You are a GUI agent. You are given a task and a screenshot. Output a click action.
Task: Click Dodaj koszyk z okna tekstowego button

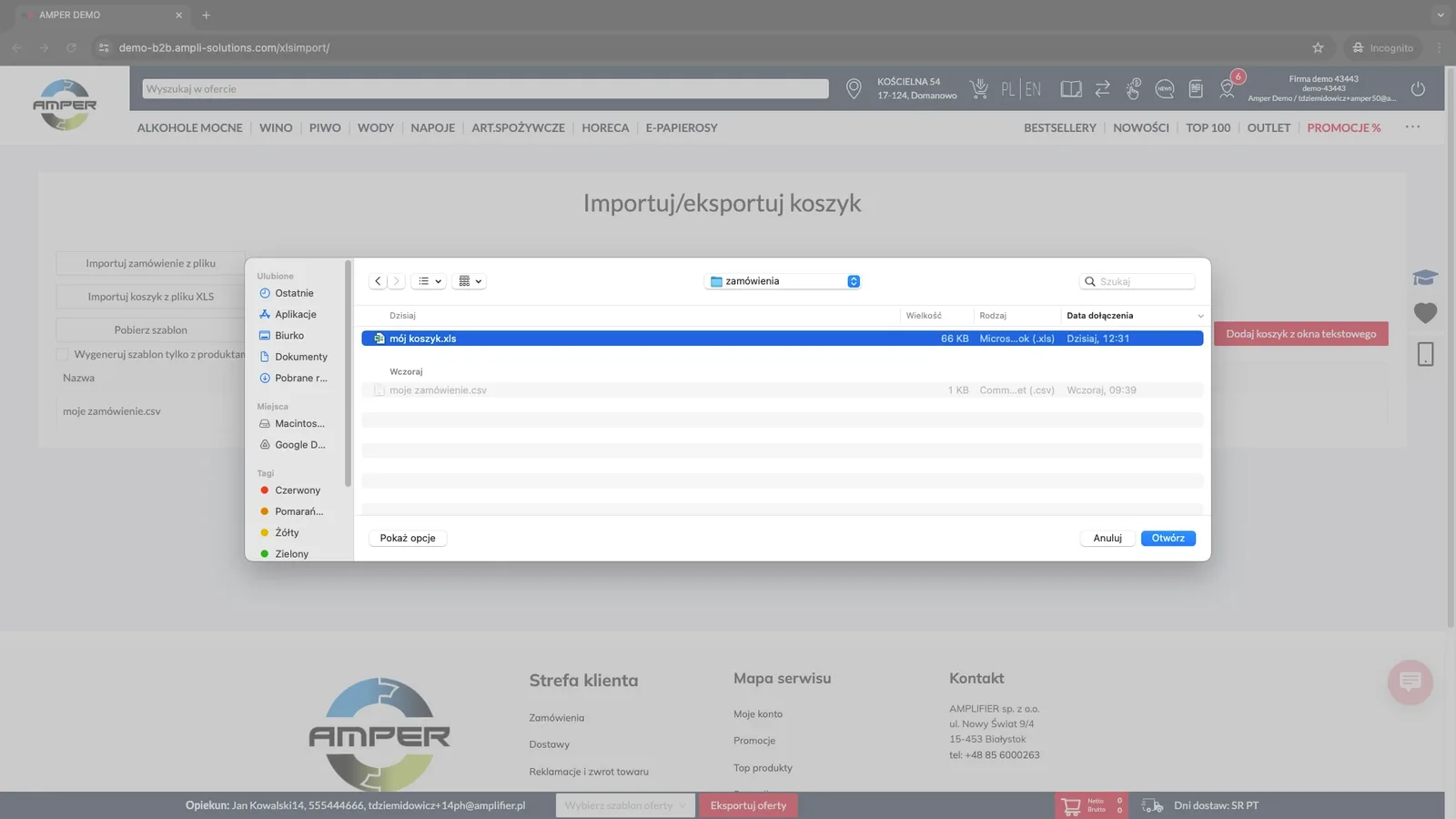point(1301,334)
